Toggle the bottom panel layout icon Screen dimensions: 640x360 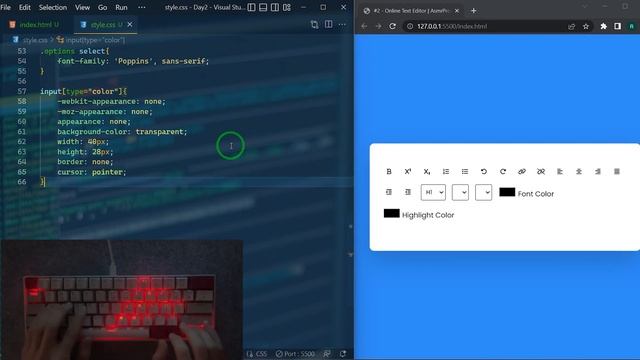click(263, 7)
